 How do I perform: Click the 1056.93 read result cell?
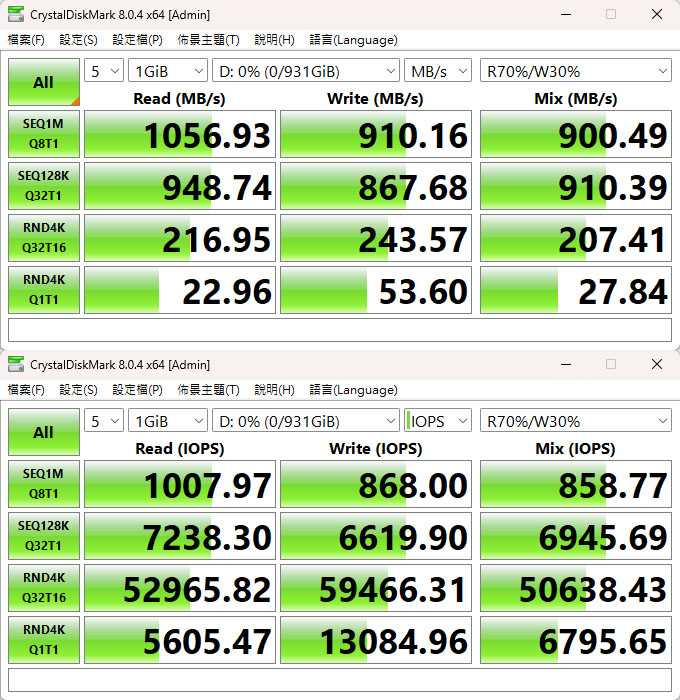coord(180,134)
